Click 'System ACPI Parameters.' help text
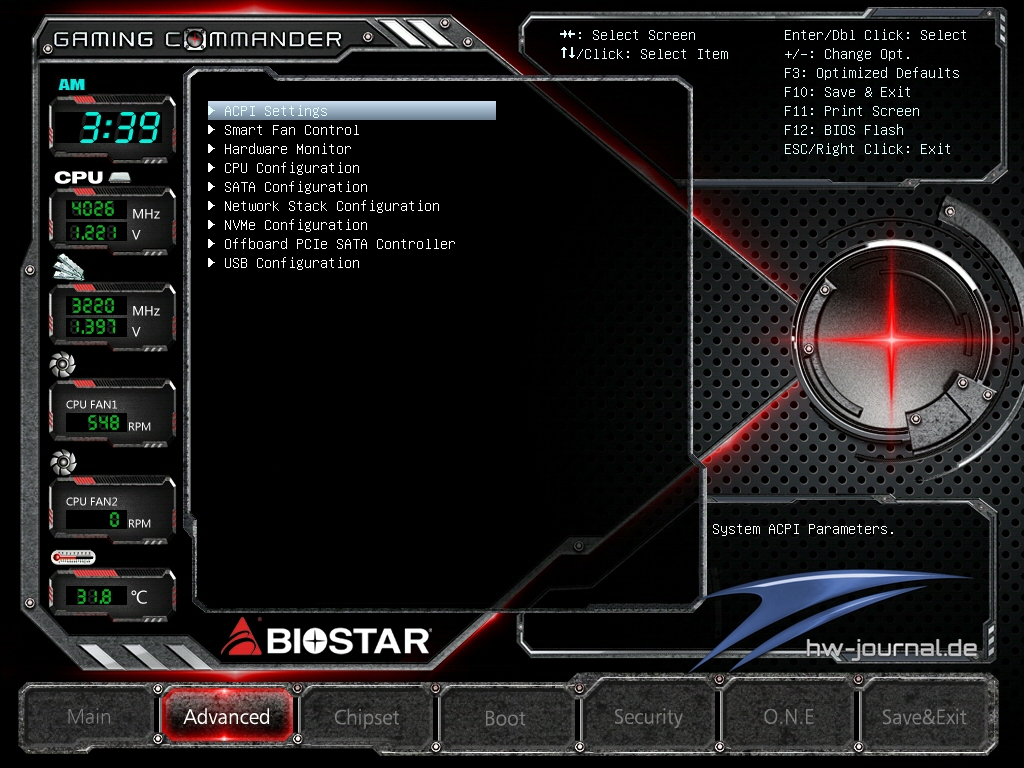 click(x=803, y=529)
